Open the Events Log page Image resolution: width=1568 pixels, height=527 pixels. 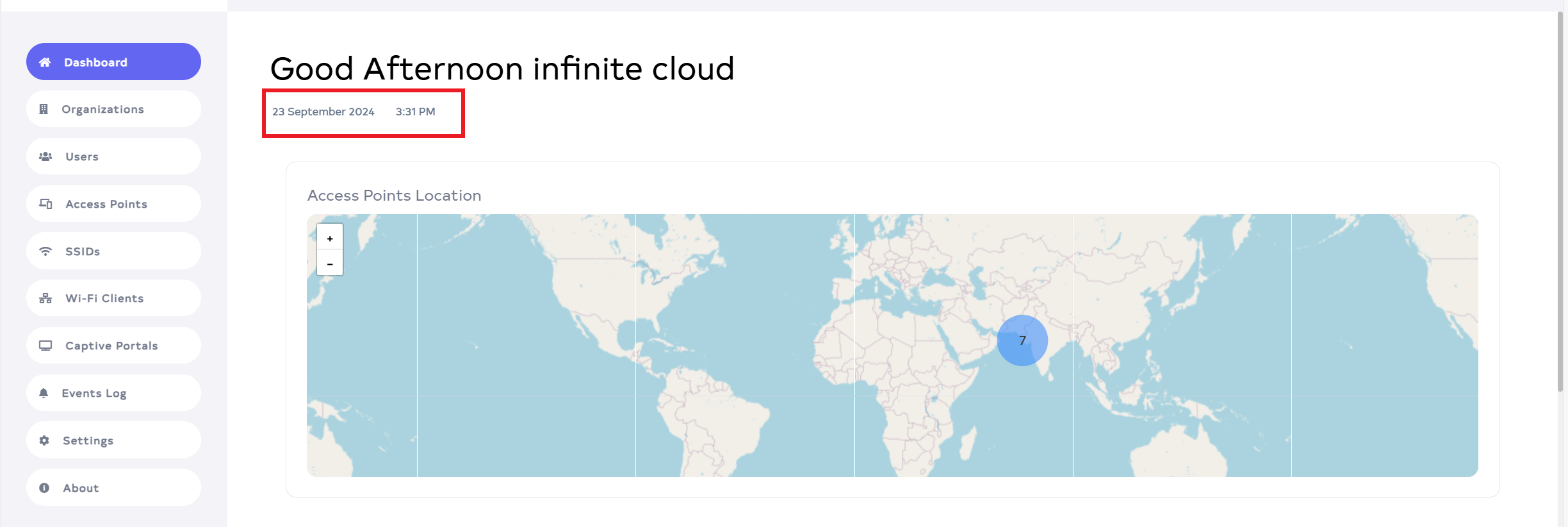coord(94,393)
